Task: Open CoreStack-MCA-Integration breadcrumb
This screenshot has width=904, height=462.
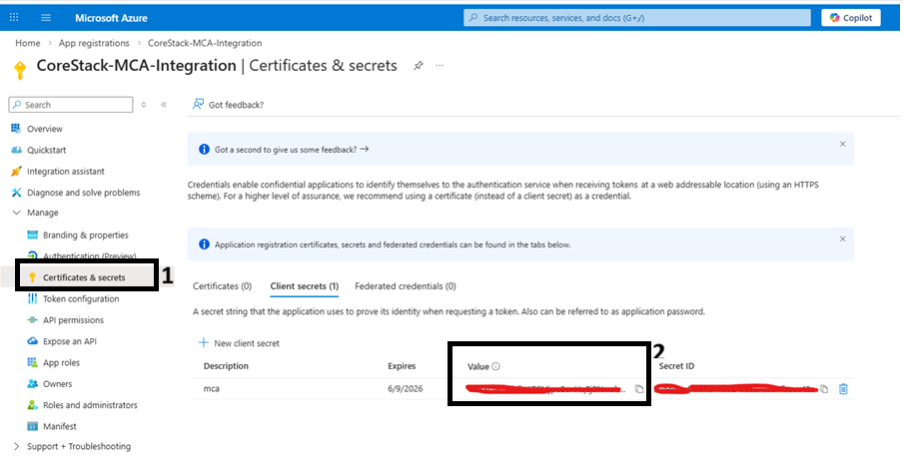Action: pyautogui.click(x=205, y=43)
